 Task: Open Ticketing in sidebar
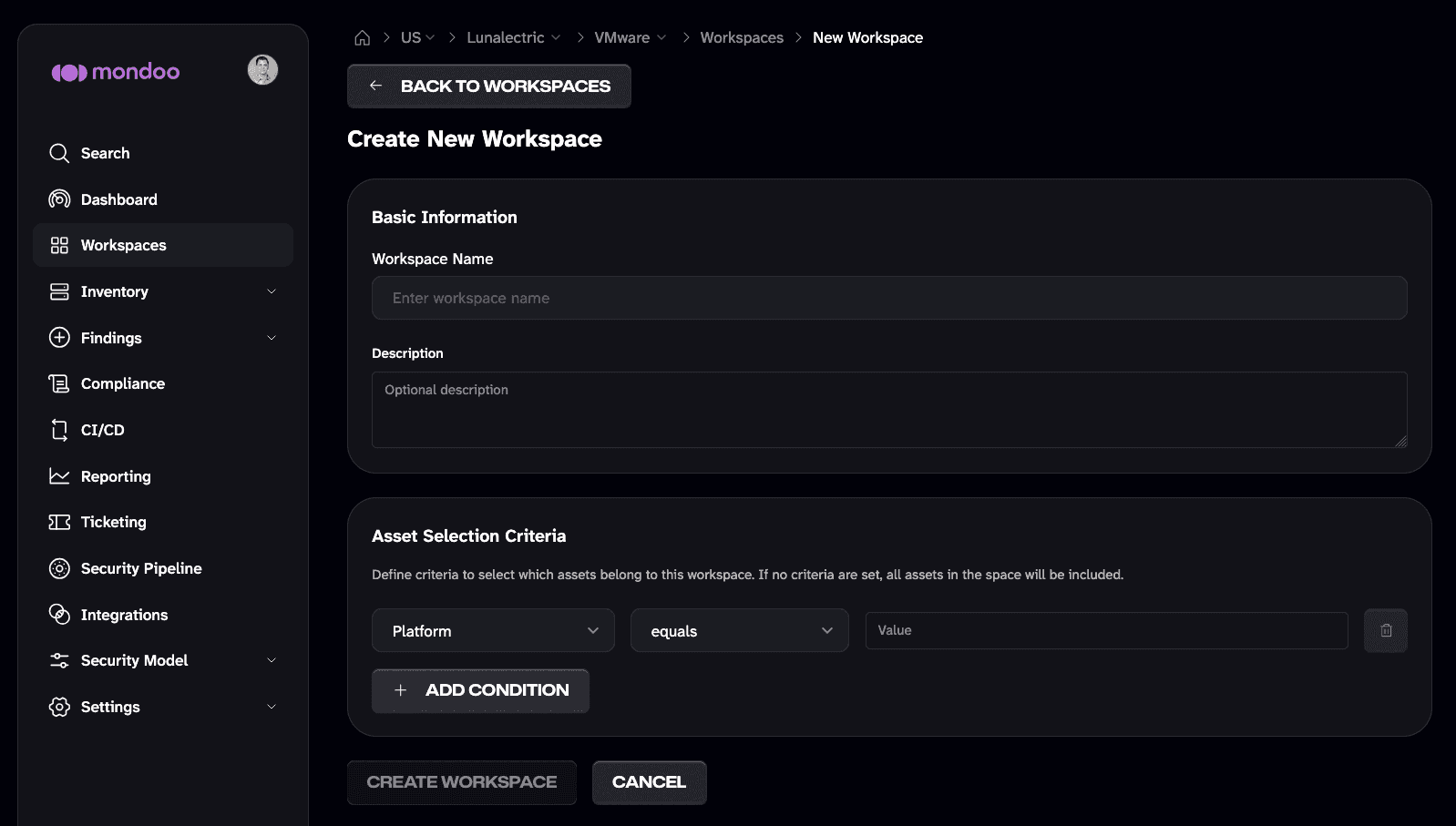(x=162, y=522)
